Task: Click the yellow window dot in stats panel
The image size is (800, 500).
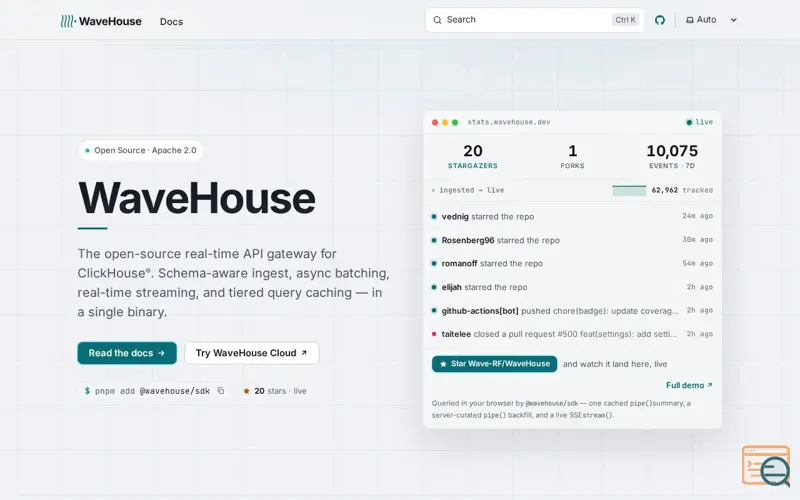Action: coord(445,122)
